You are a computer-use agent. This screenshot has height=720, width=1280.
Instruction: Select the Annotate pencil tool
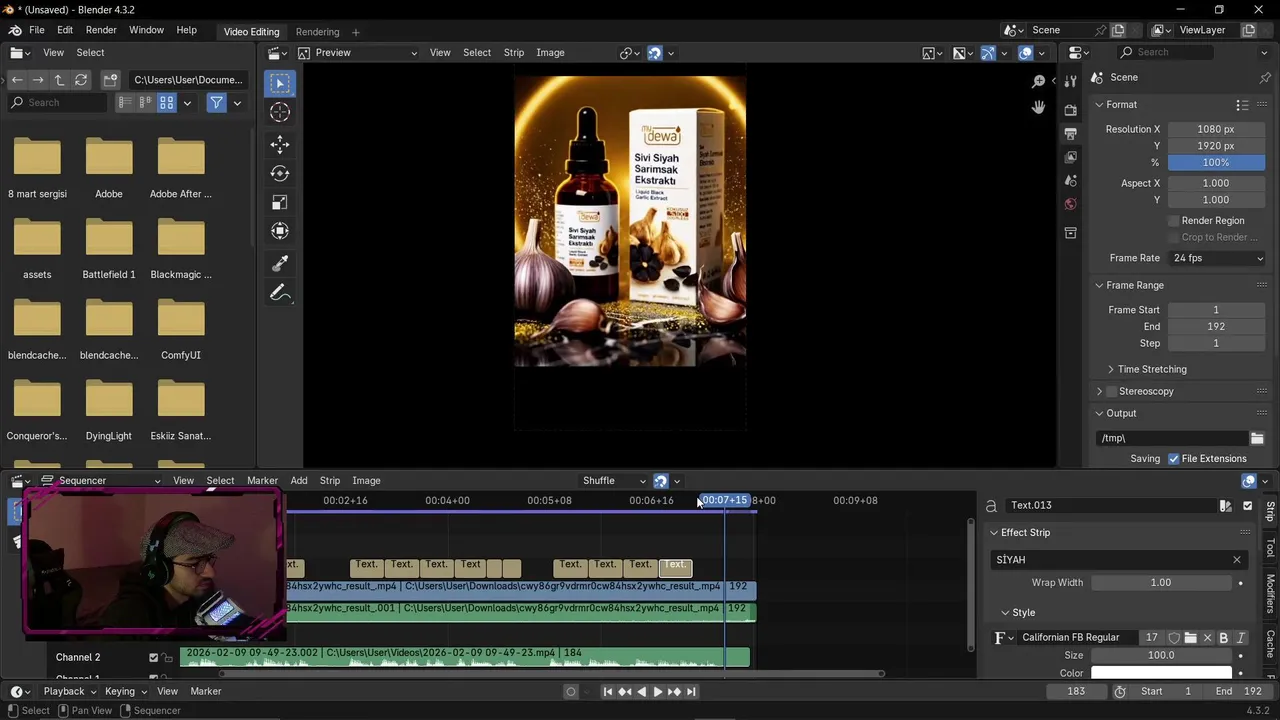(x=280, y=293)
